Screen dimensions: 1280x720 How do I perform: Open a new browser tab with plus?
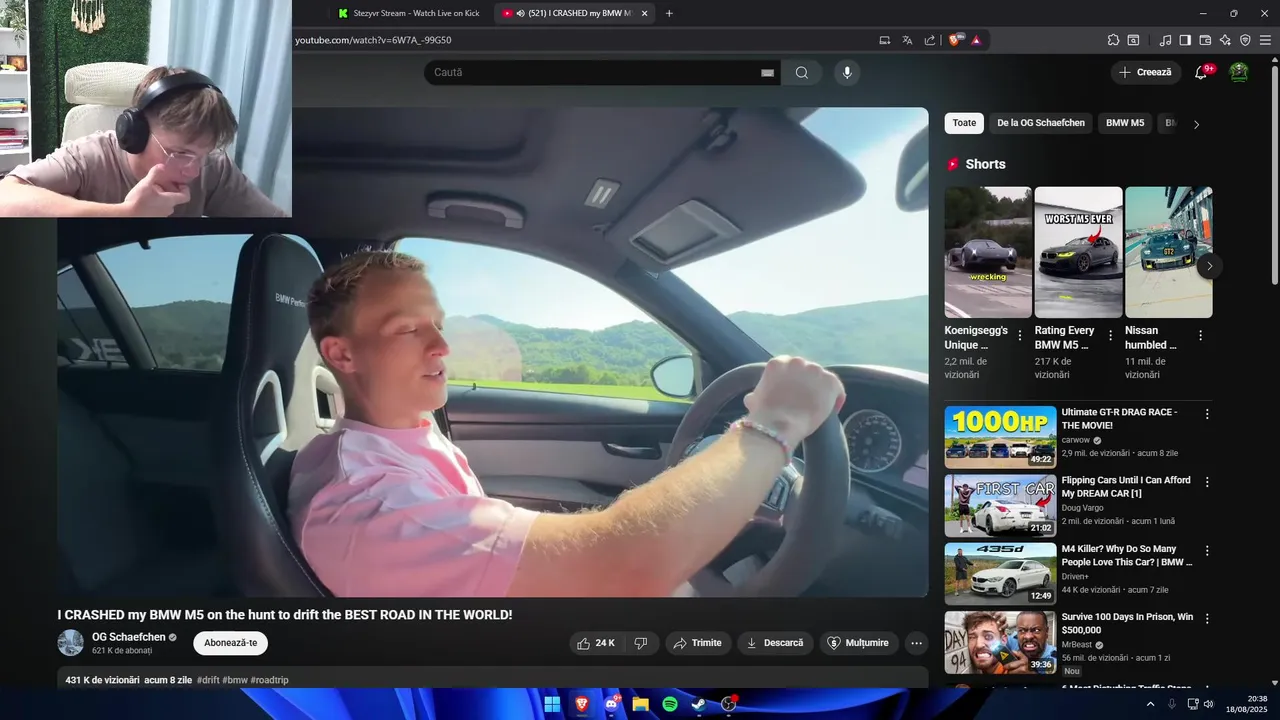(x=669, y=13)
